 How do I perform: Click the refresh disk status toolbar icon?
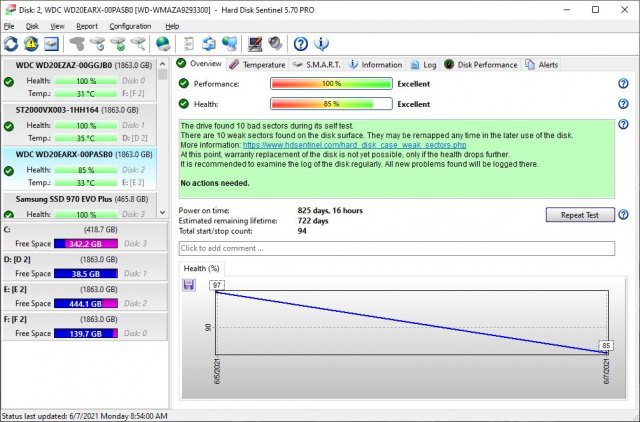pyautogui.click(x=11, y=44)
